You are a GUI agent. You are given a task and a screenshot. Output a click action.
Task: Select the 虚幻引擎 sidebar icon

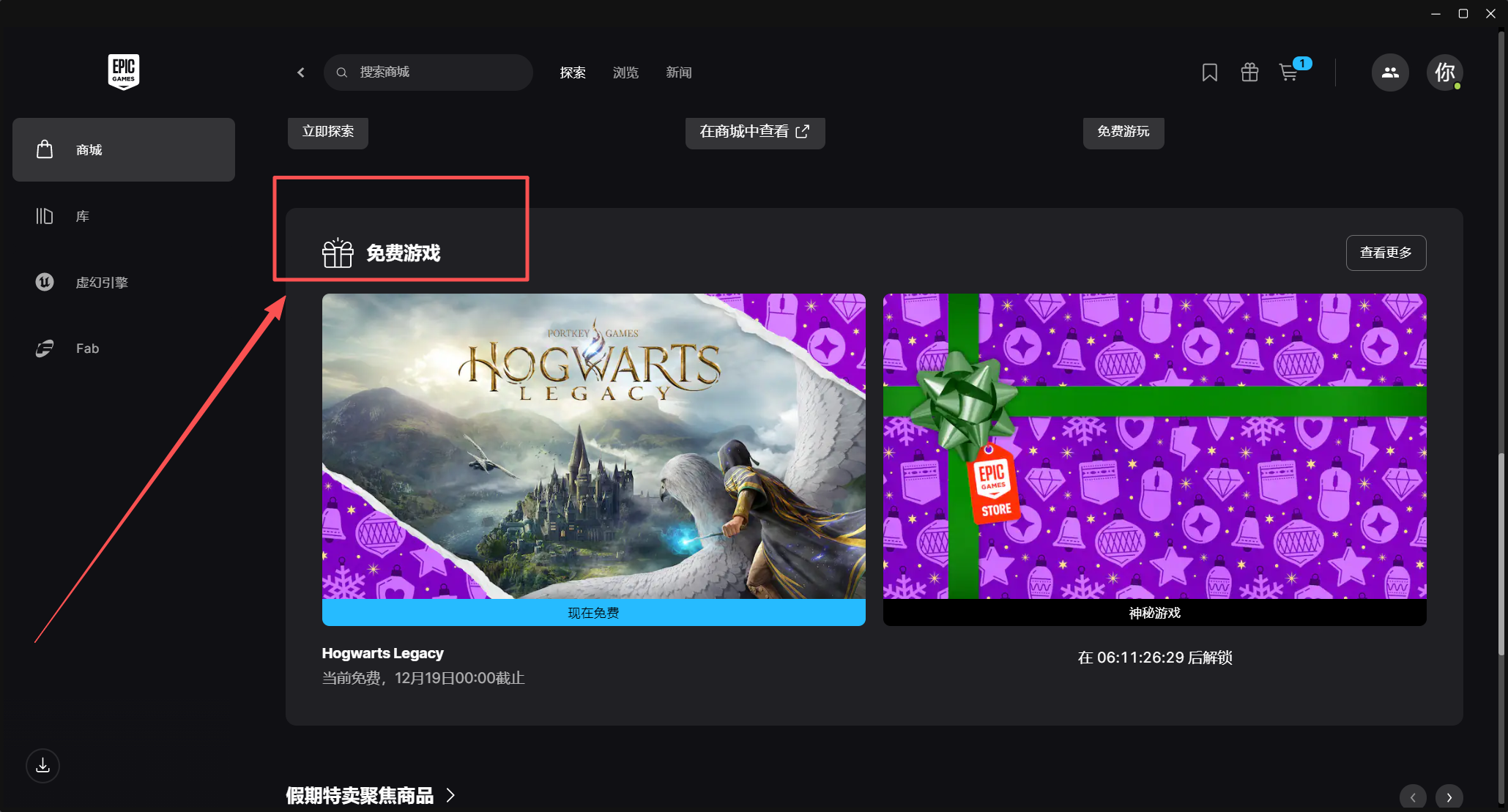pos(44,282)
